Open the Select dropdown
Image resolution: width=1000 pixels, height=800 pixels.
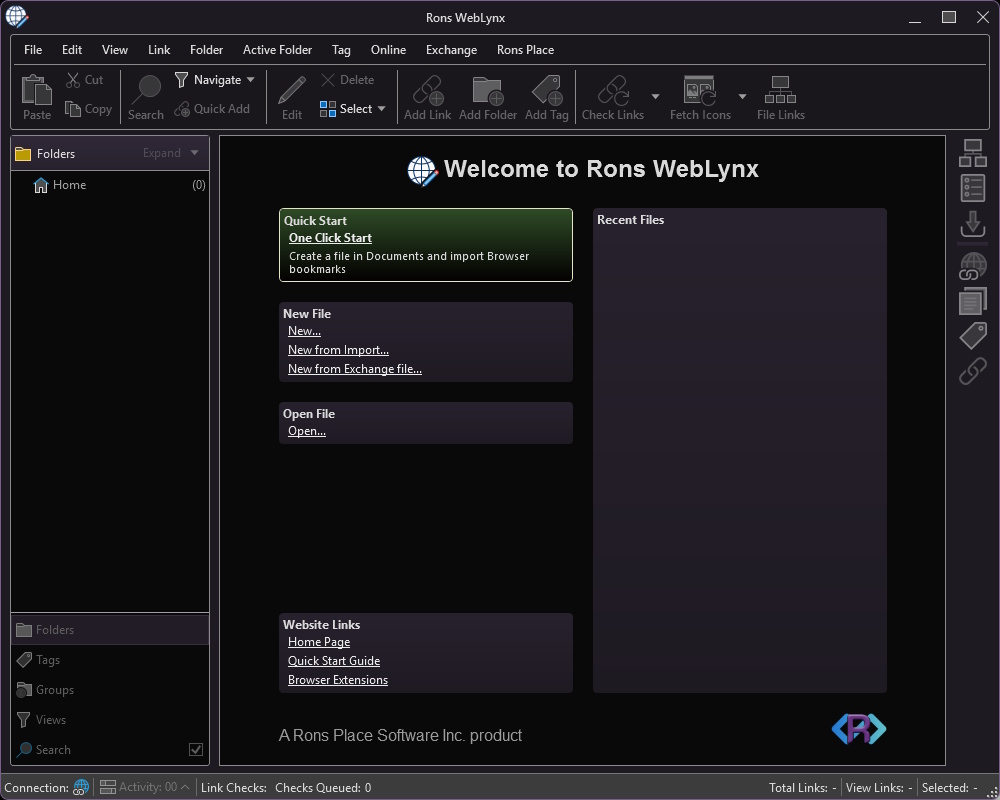353,109
